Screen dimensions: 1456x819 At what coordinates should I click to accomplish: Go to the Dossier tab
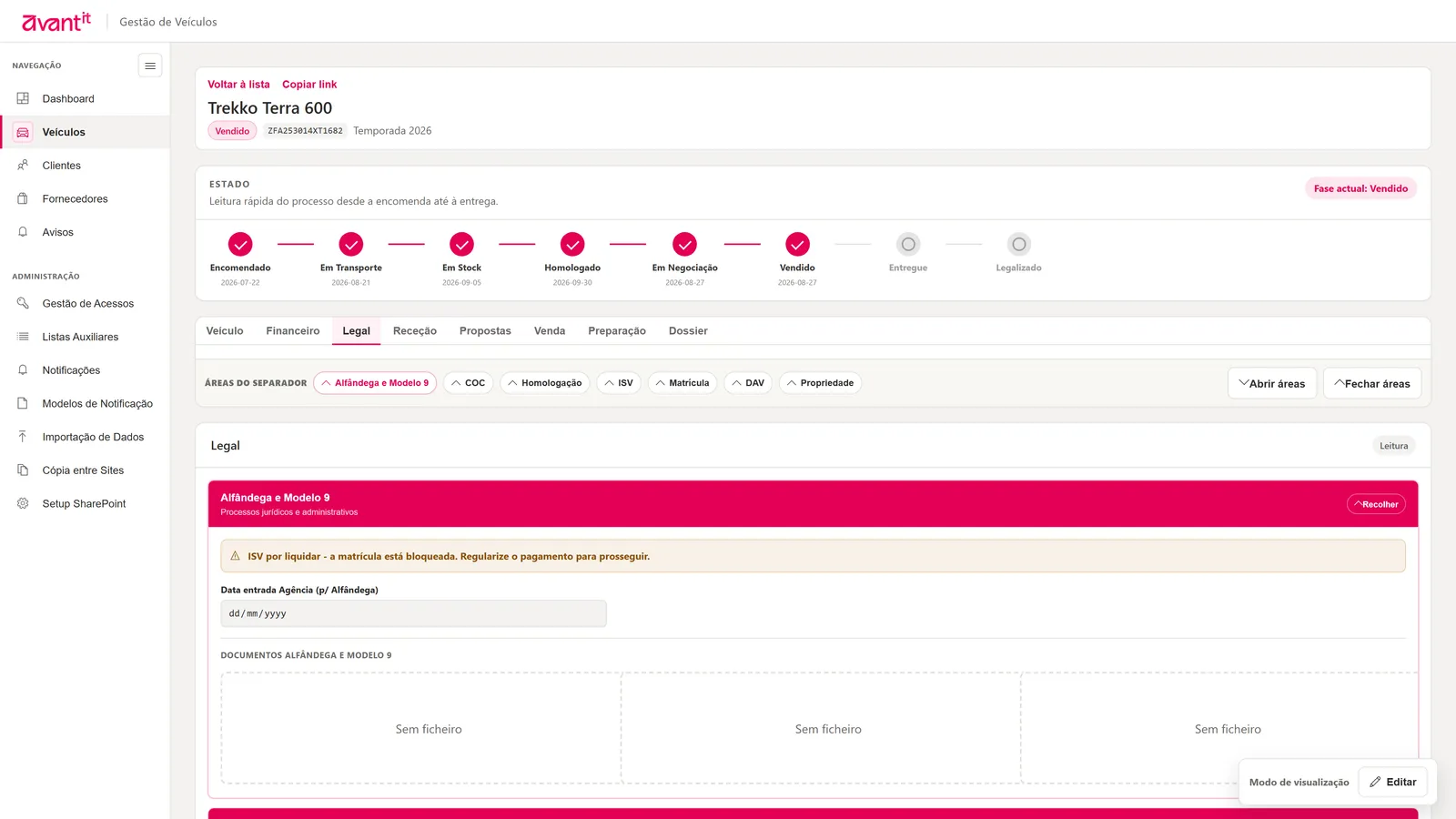[688, 331]
